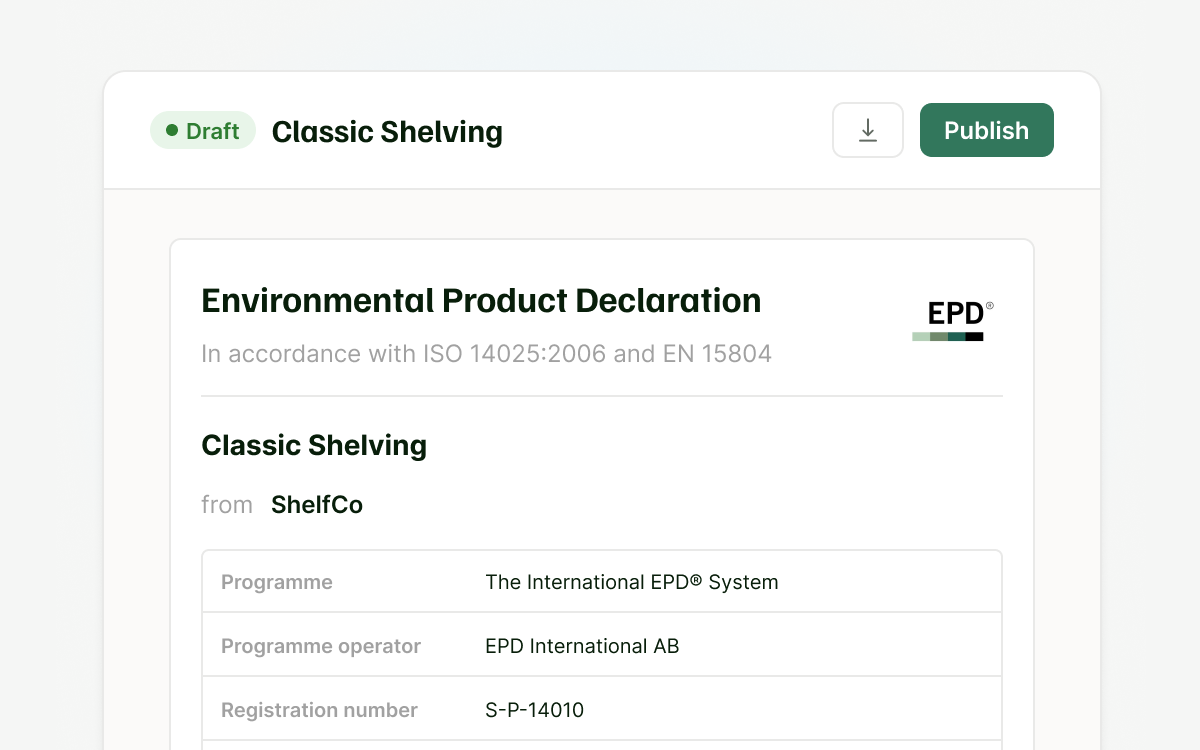Screen dimensions: 1200x750
Task: Click the Classic Shelving product heading in document
Action: click(x=314, y=445)
